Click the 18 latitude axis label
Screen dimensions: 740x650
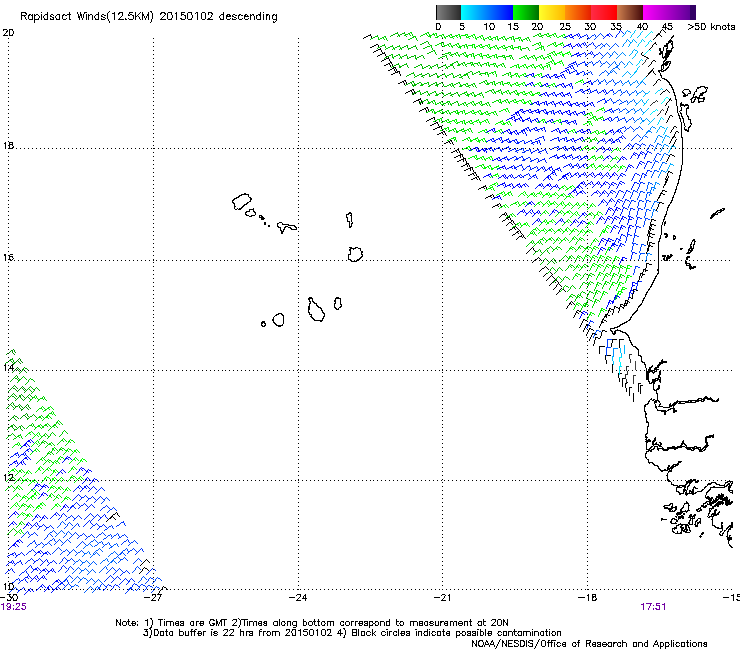coord(8,145)
